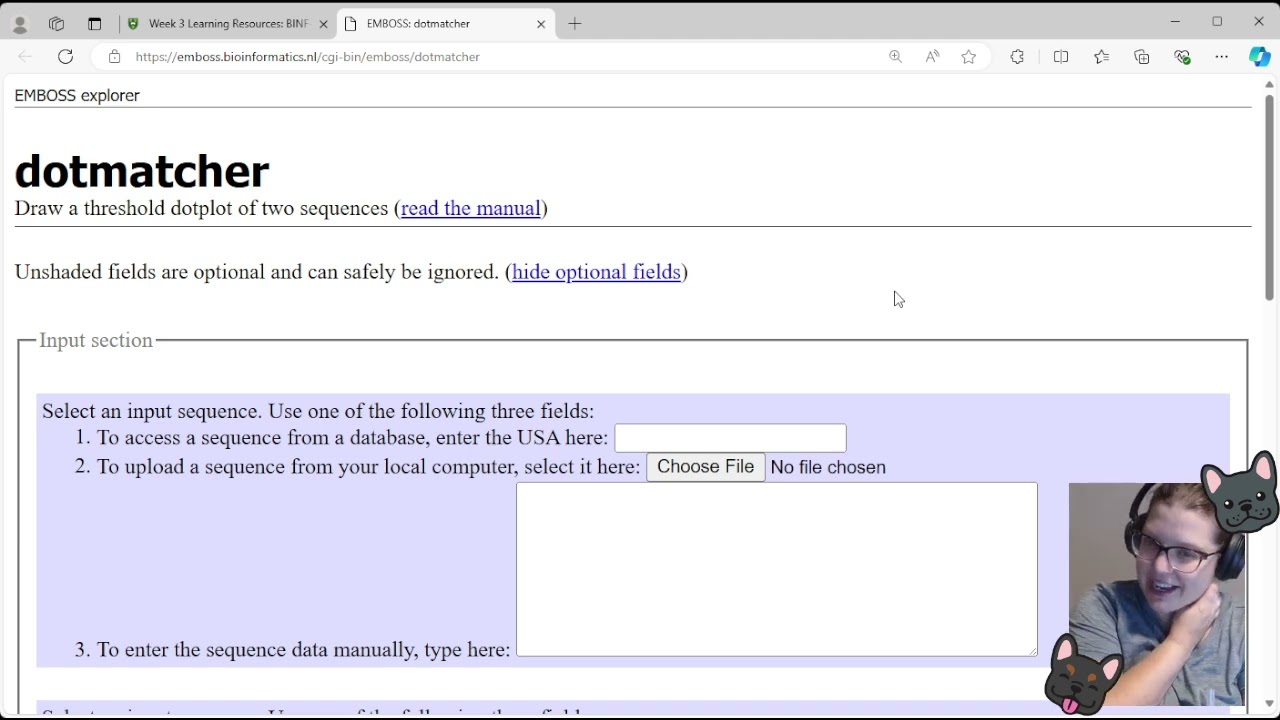Click the scrollbar down arrow
This screenshot has width=1280, height=720.
pos(1269,704)
